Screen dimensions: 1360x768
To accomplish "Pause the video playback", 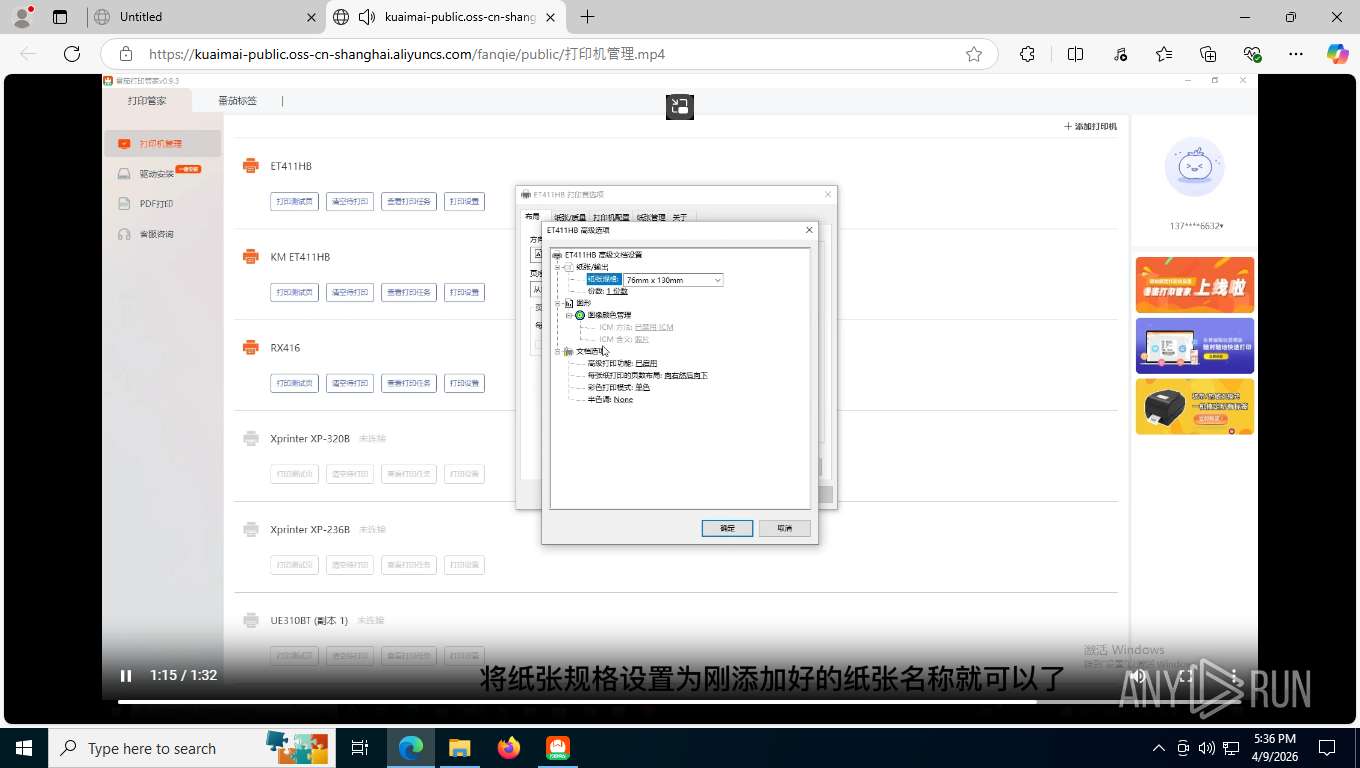I will [x=126, y=676].
